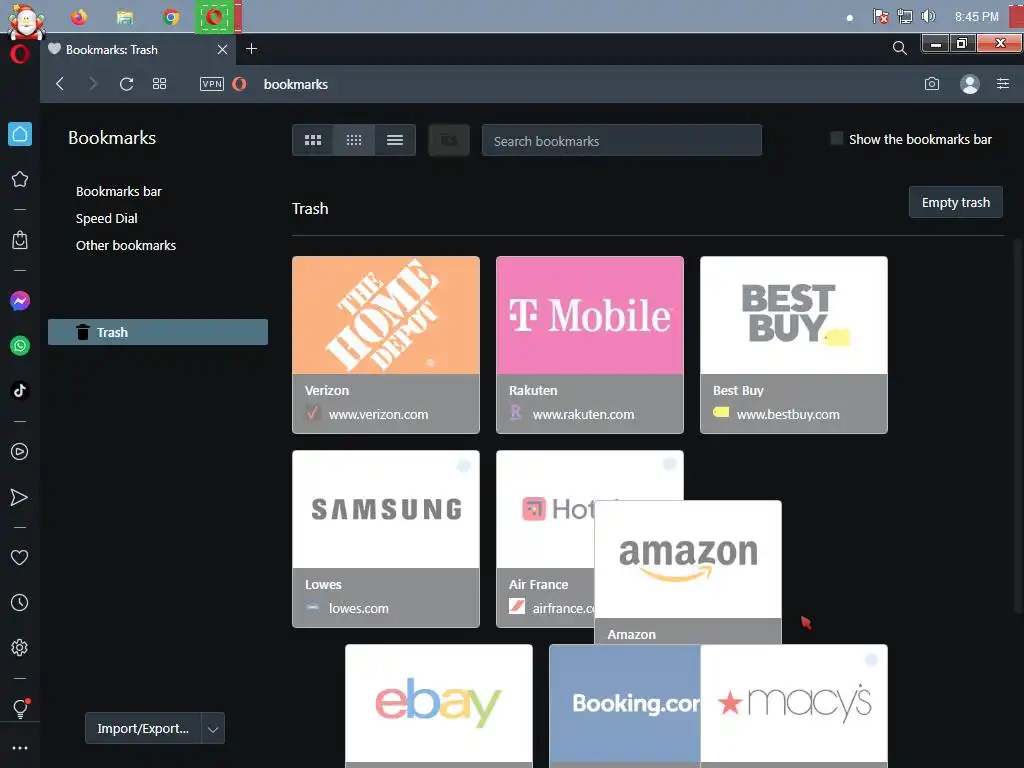Launch Firefox from the taskbar
Image resolution: width=1024 pixels, height=768 pixels.
(79, 16)
